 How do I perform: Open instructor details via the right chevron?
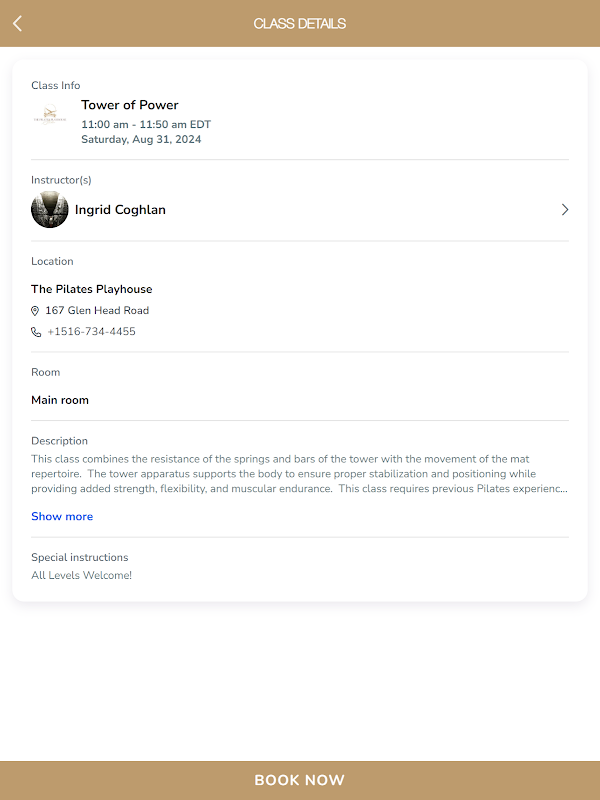565,210
